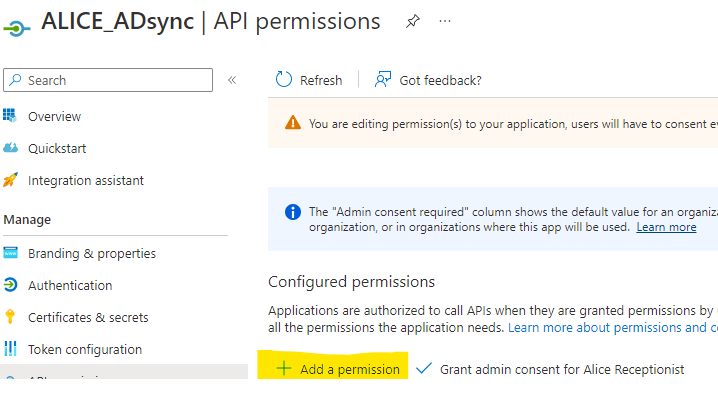The image size is (718, 397).
Task: Click the blue info circle icon
Action: tap(293, 212)
